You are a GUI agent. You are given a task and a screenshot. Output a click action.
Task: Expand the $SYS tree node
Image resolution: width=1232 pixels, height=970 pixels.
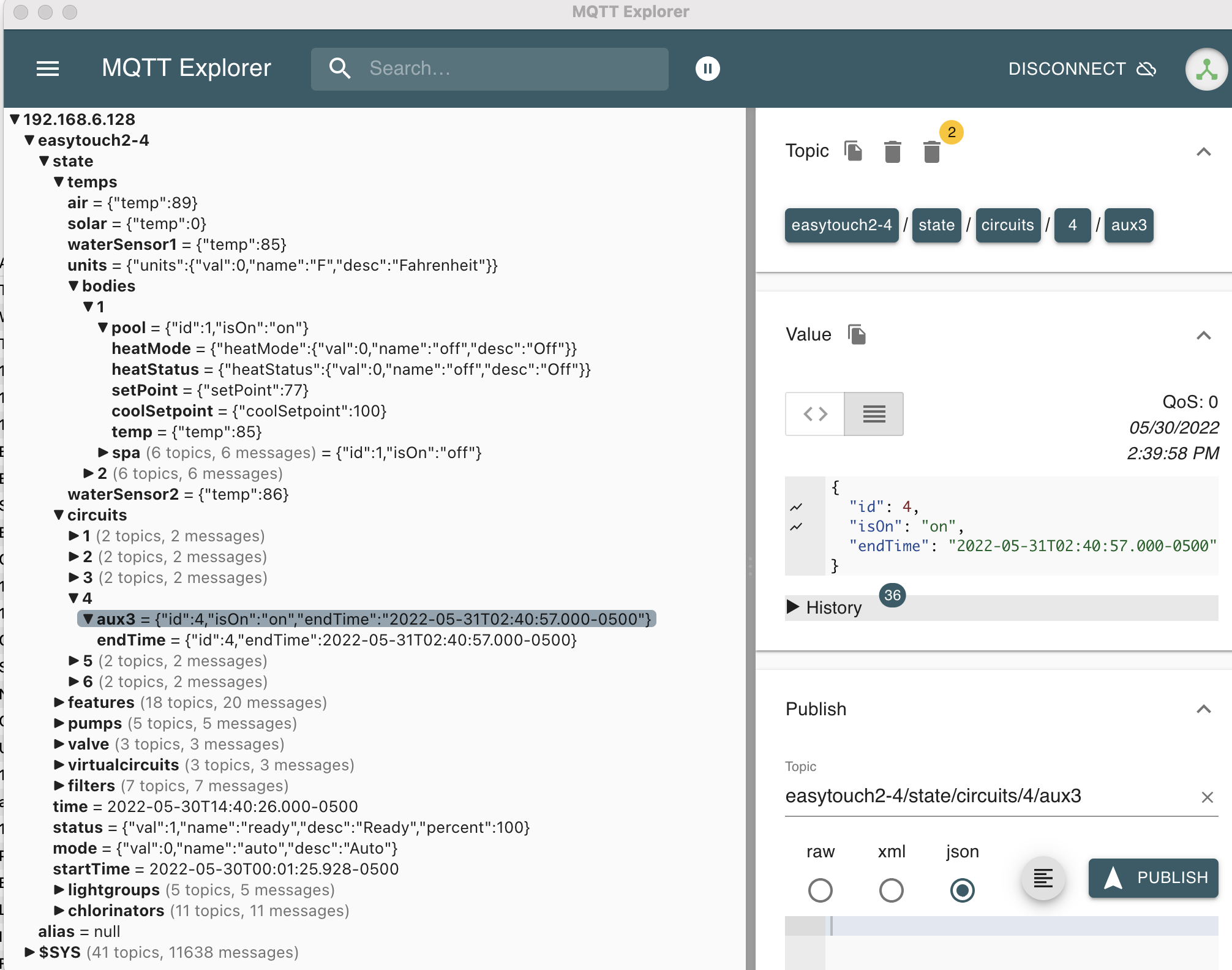30,952
